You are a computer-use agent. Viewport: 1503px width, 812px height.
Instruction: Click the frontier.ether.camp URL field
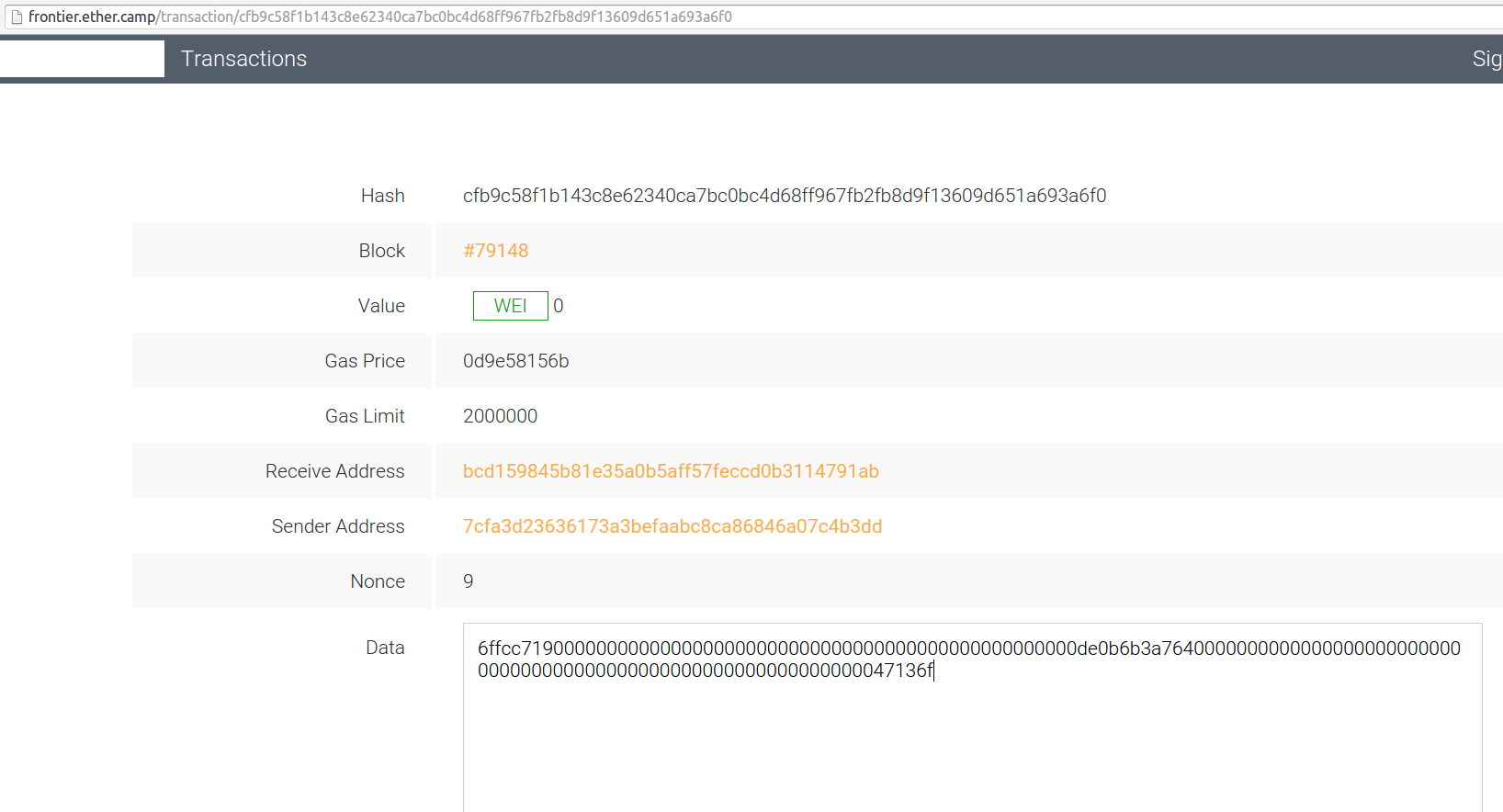(380, 17)
